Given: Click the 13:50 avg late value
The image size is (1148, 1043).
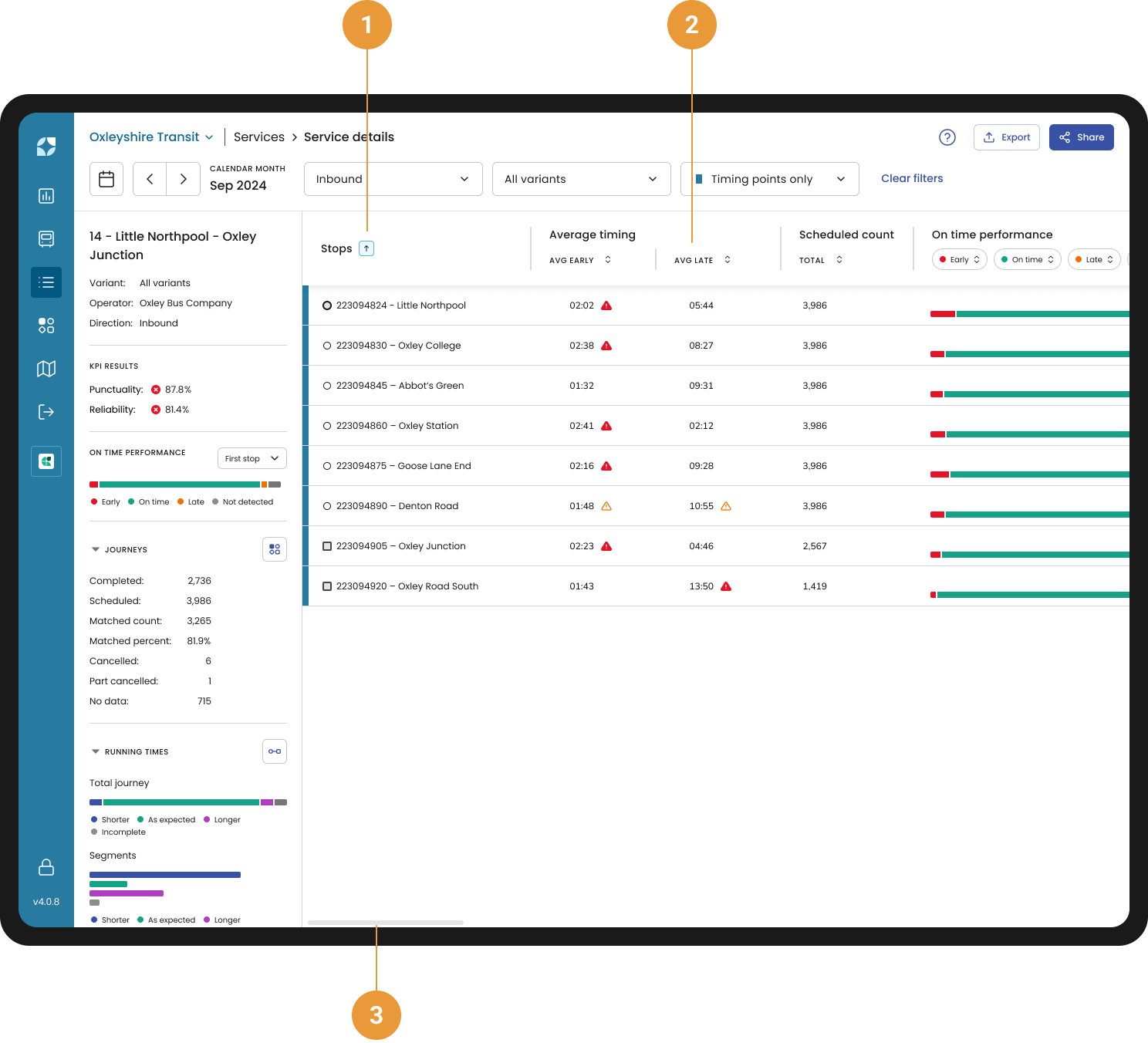Looking at the screenshot, I should (701, 586).
